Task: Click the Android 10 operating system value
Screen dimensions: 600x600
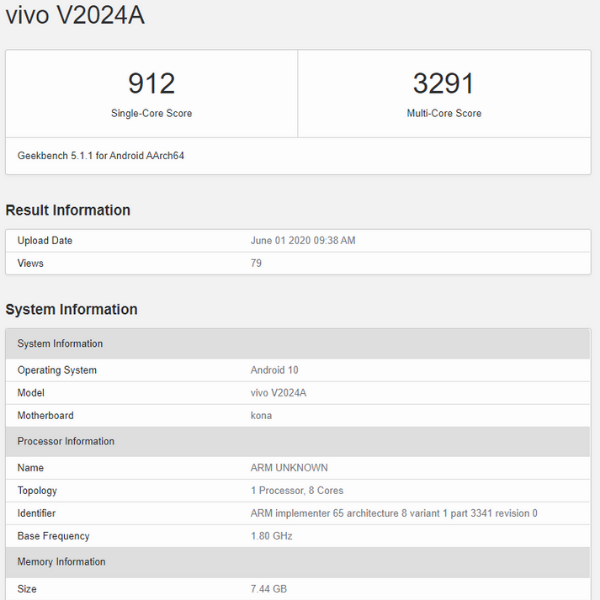Action: [274, 370]
